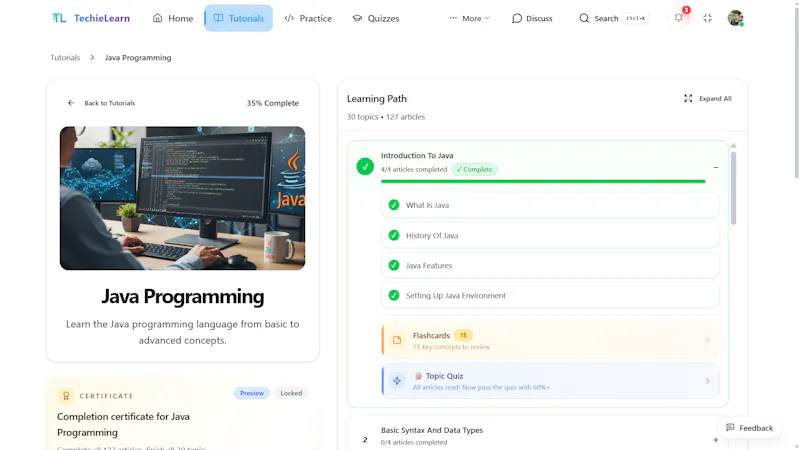
Task: Collapse the Introduction To Java topic
Action: pos(715,167)
